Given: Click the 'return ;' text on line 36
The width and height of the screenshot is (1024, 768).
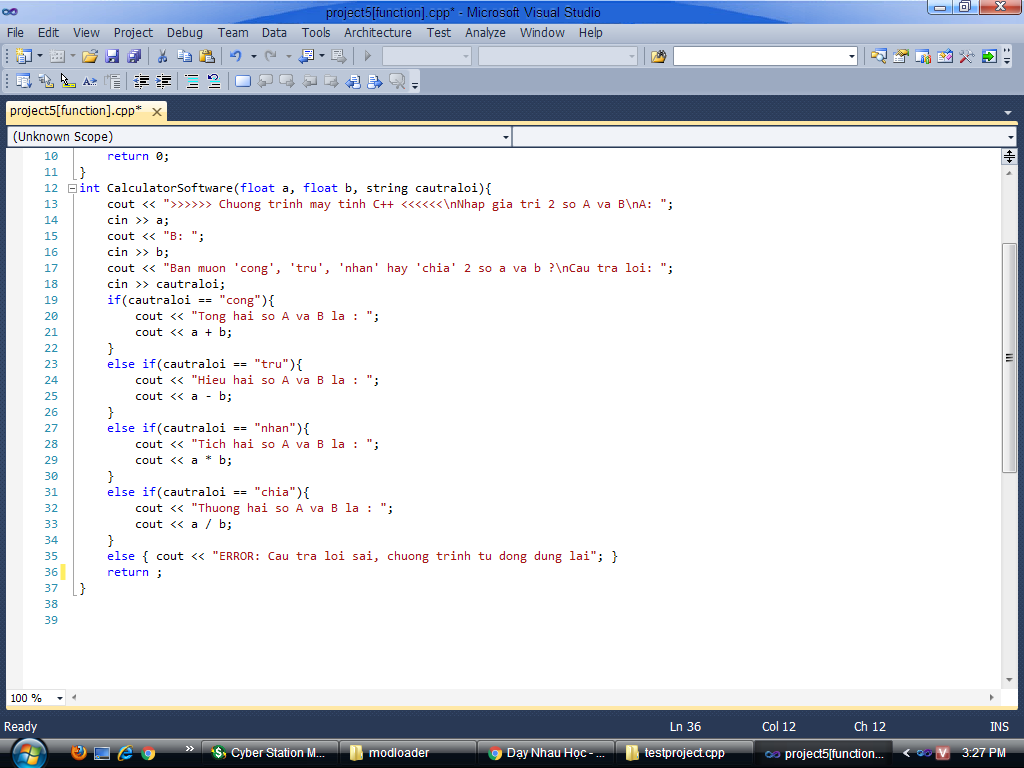Looking at the screenshot, I should click(x=135, y=572).
